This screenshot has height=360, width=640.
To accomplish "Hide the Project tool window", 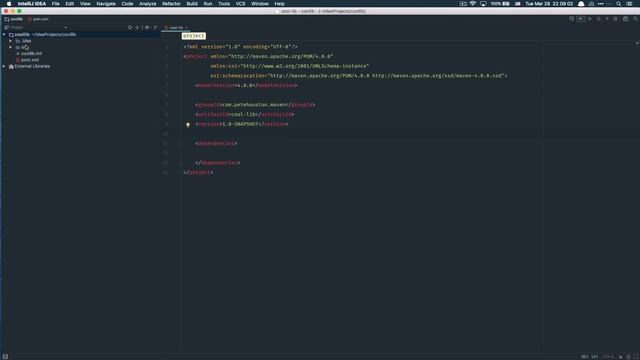I will click(156, 27).
